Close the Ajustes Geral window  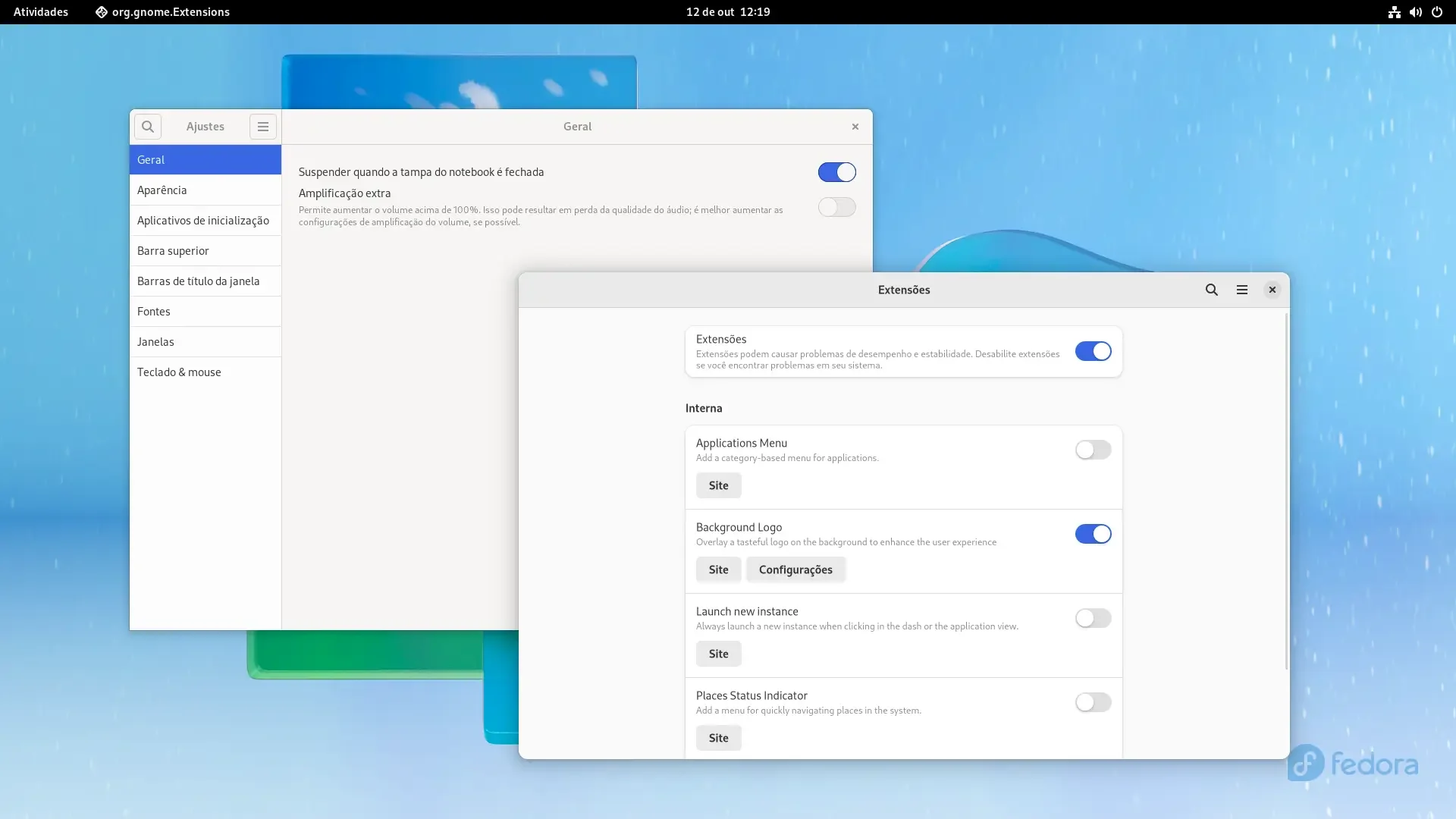click(x=855, y=127)
